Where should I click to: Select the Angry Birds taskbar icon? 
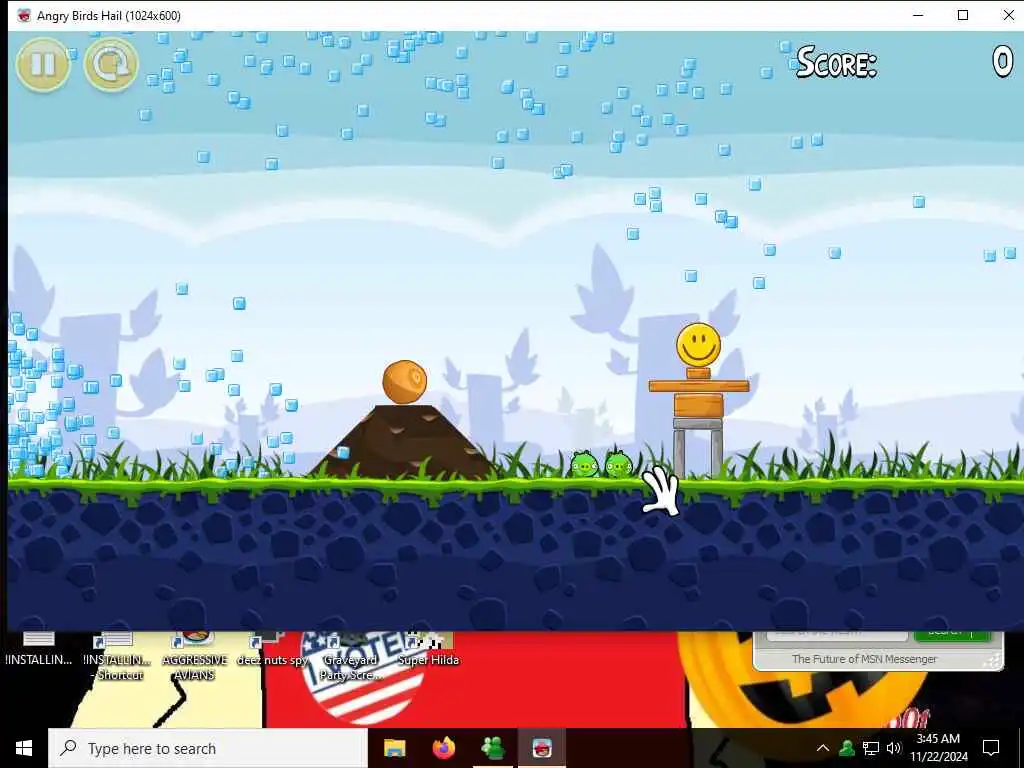(542, 748)
